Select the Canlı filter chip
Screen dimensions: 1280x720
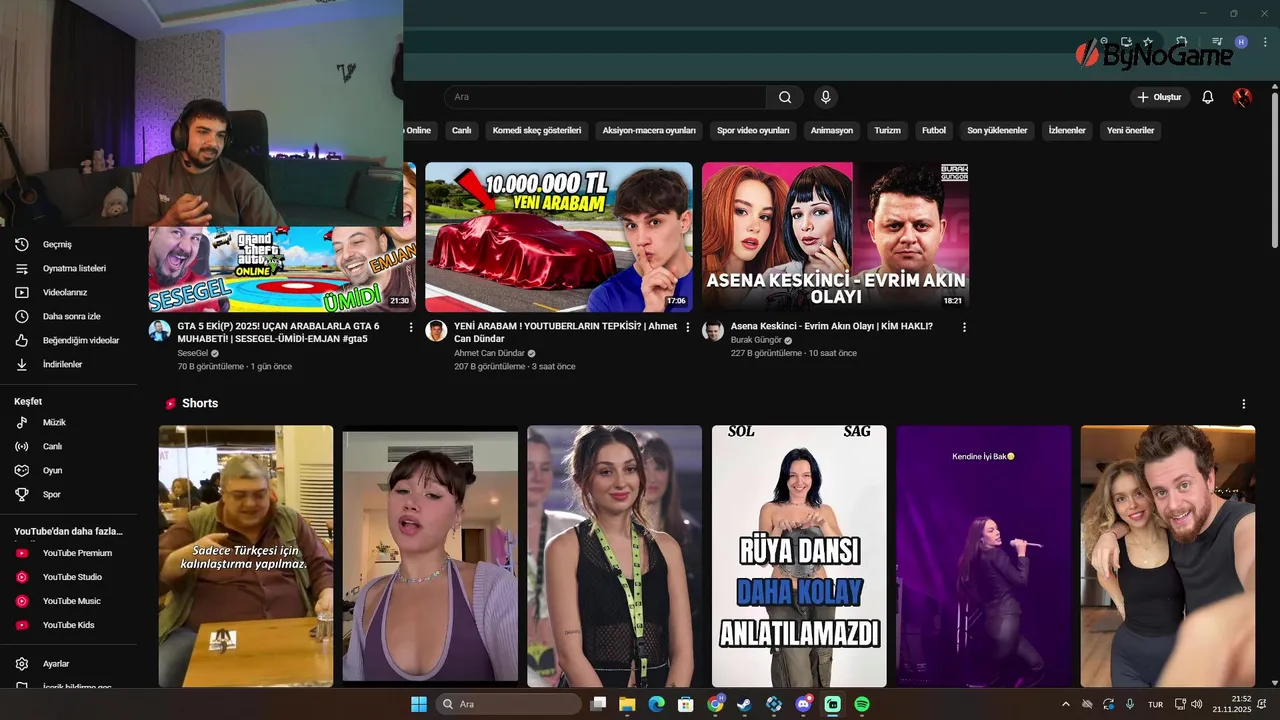[x=461, y=130]
